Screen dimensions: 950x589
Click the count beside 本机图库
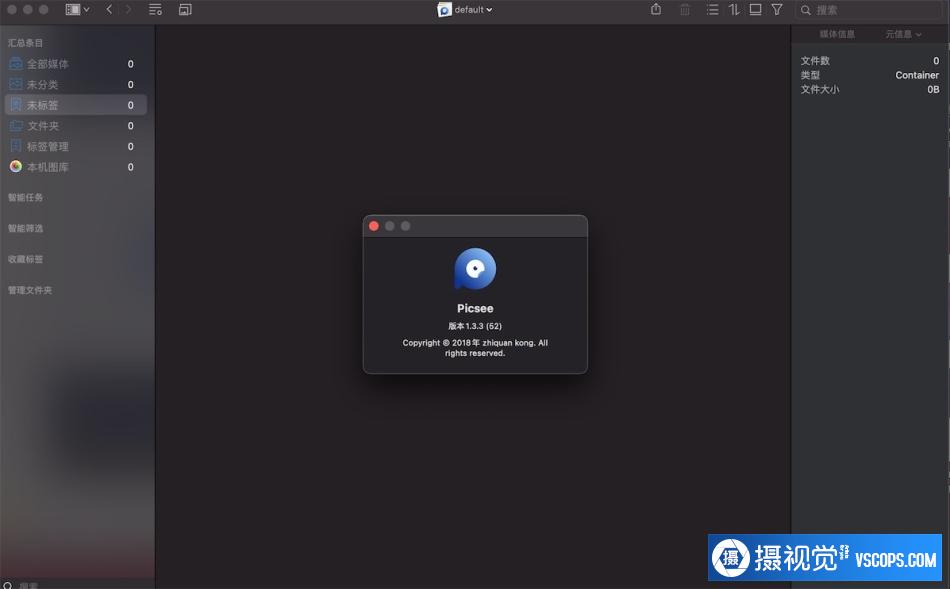[130, 167]
